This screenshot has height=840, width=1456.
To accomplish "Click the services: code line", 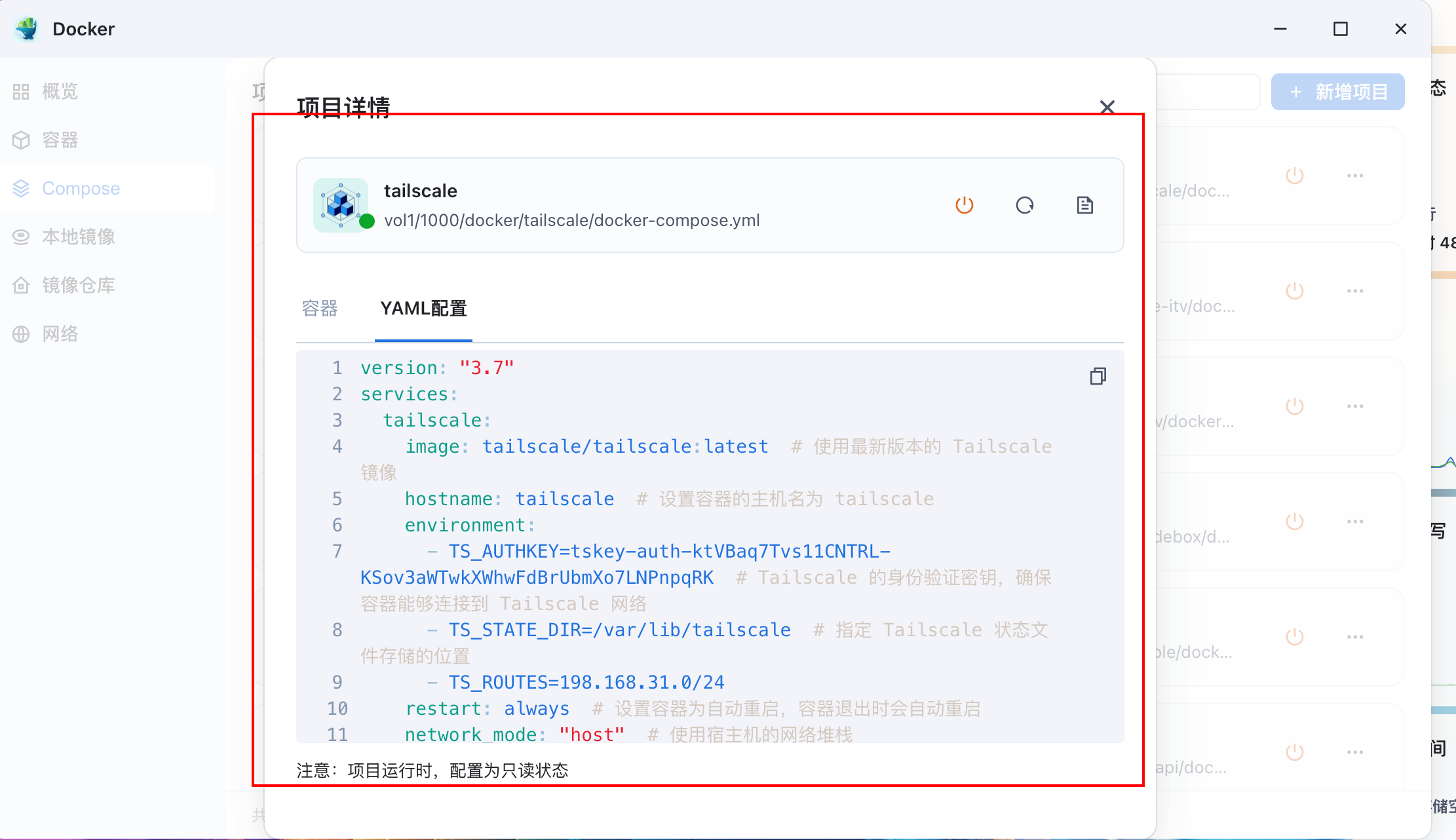I will 409,394.
